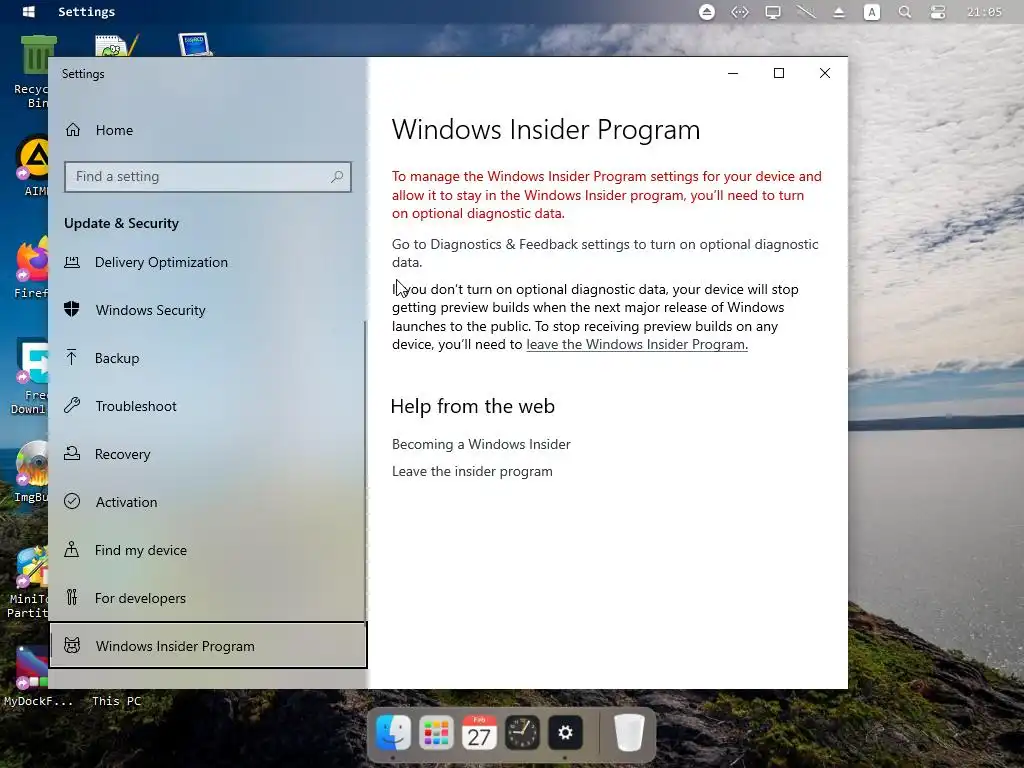This screenshot has height=768, width=1024.
Task: Click the circled eject icon in the top bar
Action: pyautogui.click(x=707, y=12)
